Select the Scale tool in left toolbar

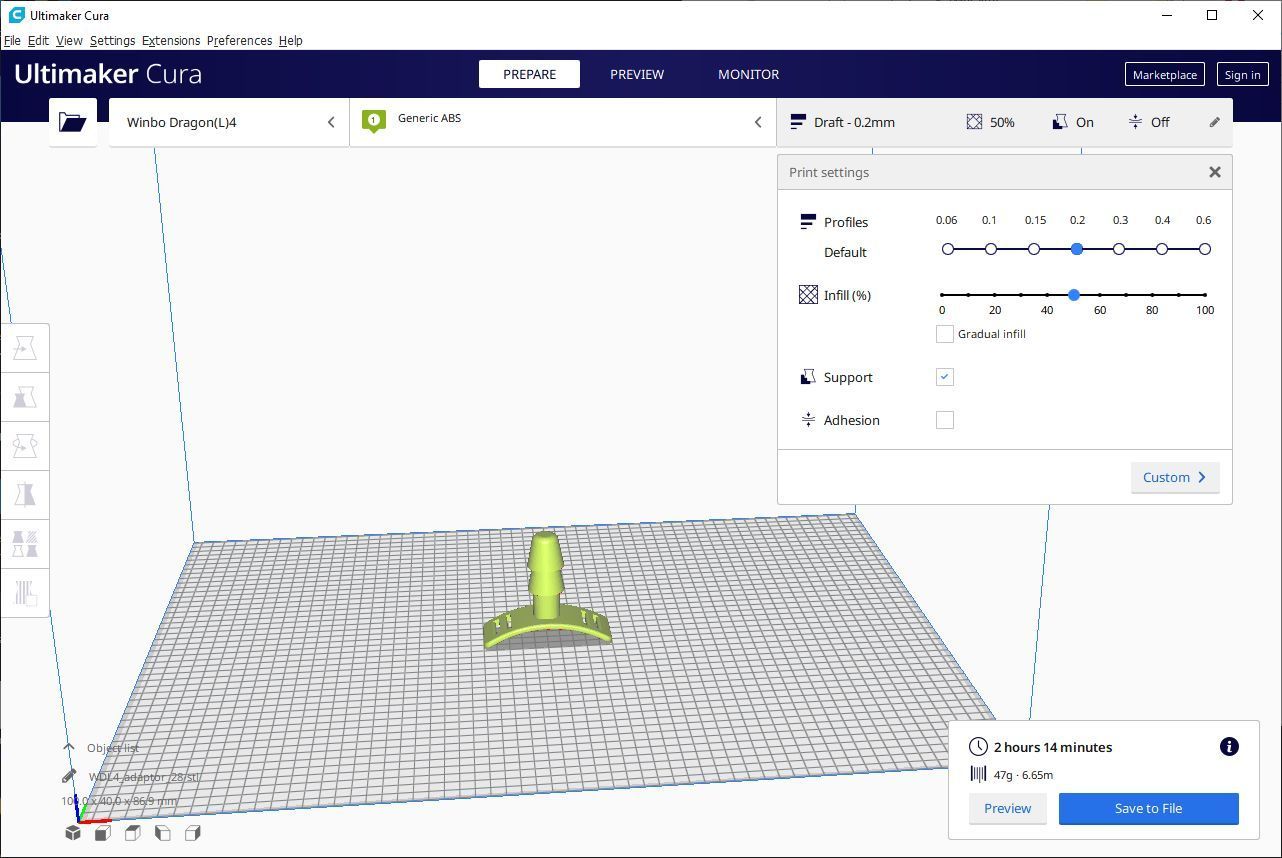[x=25, y=397]
